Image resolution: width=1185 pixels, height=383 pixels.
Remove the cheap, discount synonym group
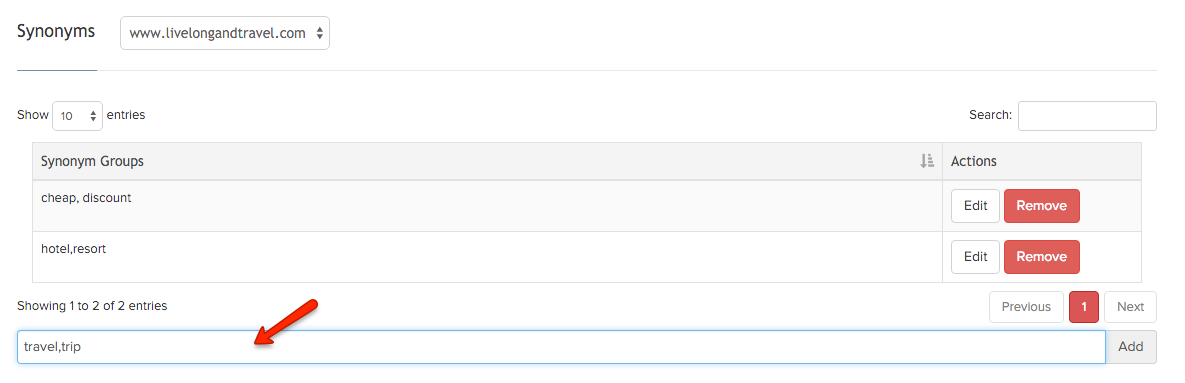click(1041, 205)
